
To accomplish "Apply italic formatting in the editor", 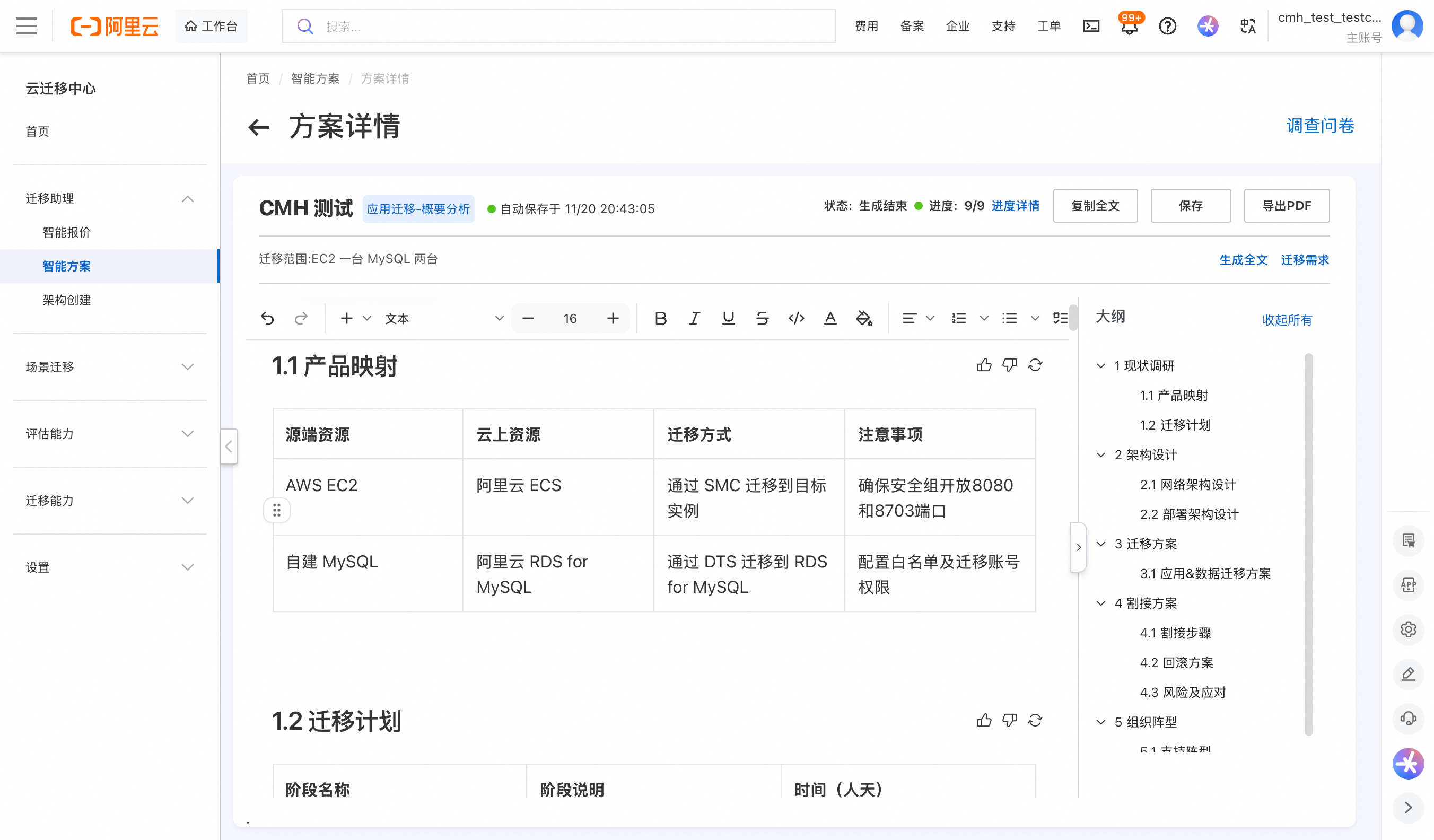I will [694, 318].
